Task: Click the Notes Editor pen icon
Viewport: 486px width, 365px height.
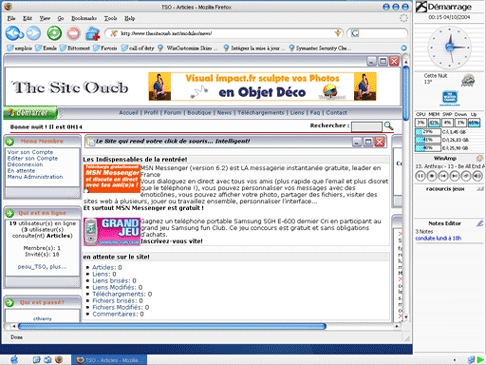Action: click(479, 223)
